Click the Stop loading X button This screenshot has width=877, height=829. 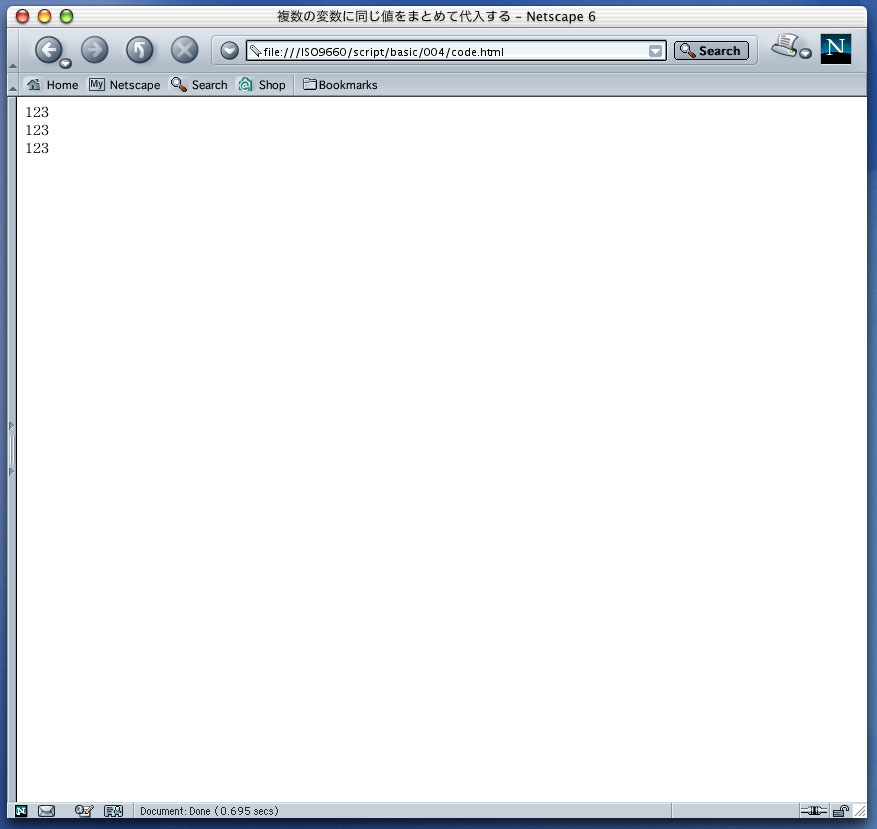(184, 50)
